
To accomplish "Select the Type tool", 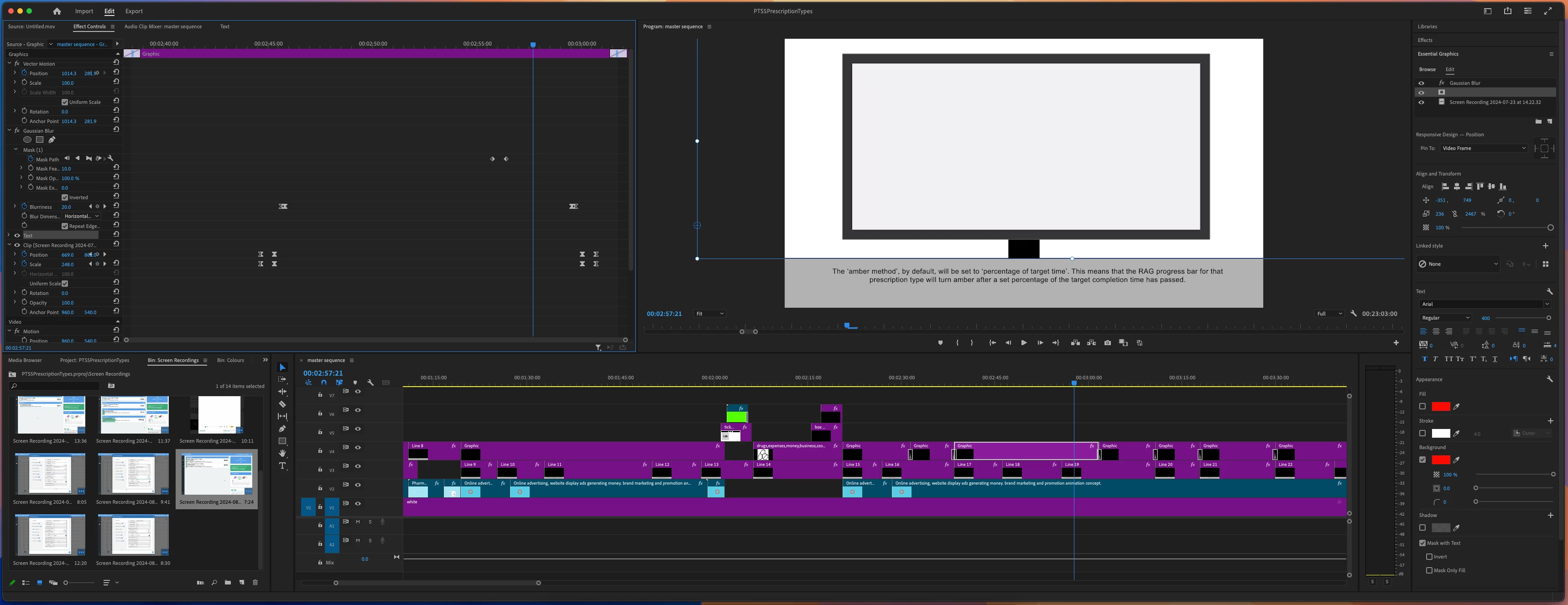I will coord(282,466).
